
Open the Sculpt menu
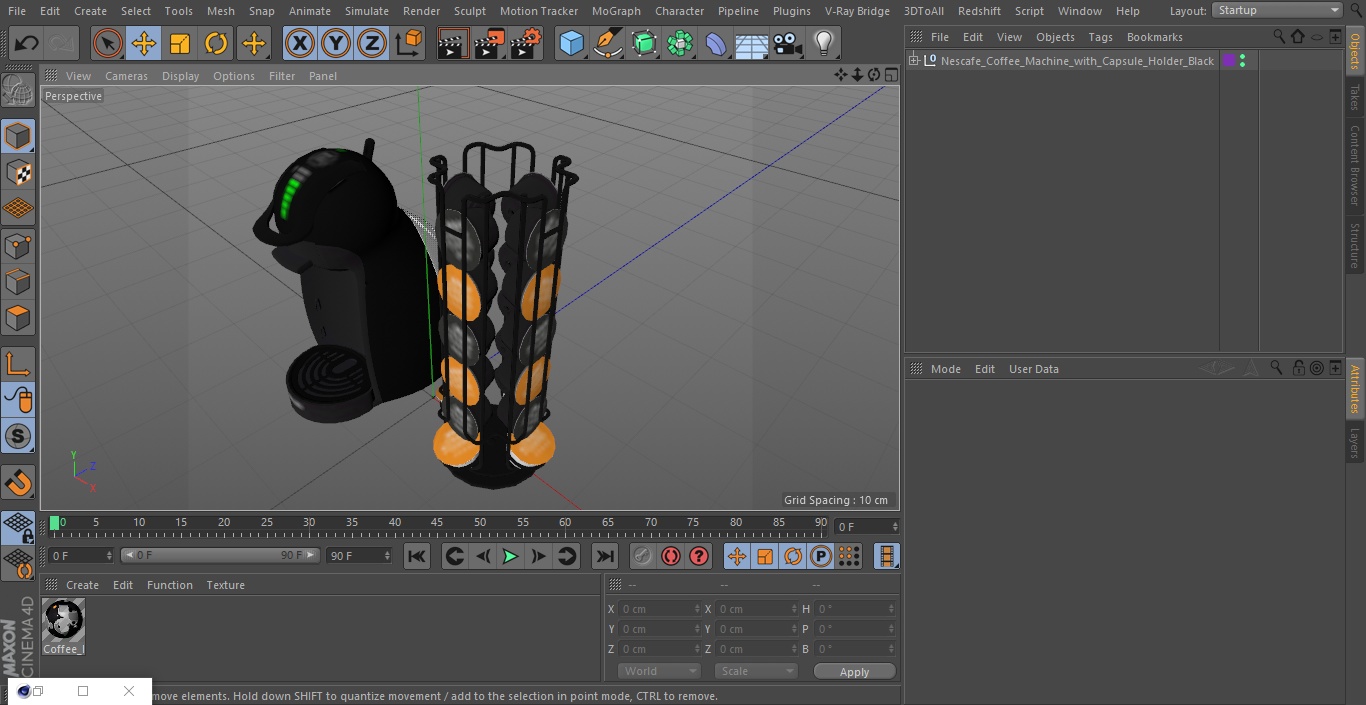[x=469, y=11]
